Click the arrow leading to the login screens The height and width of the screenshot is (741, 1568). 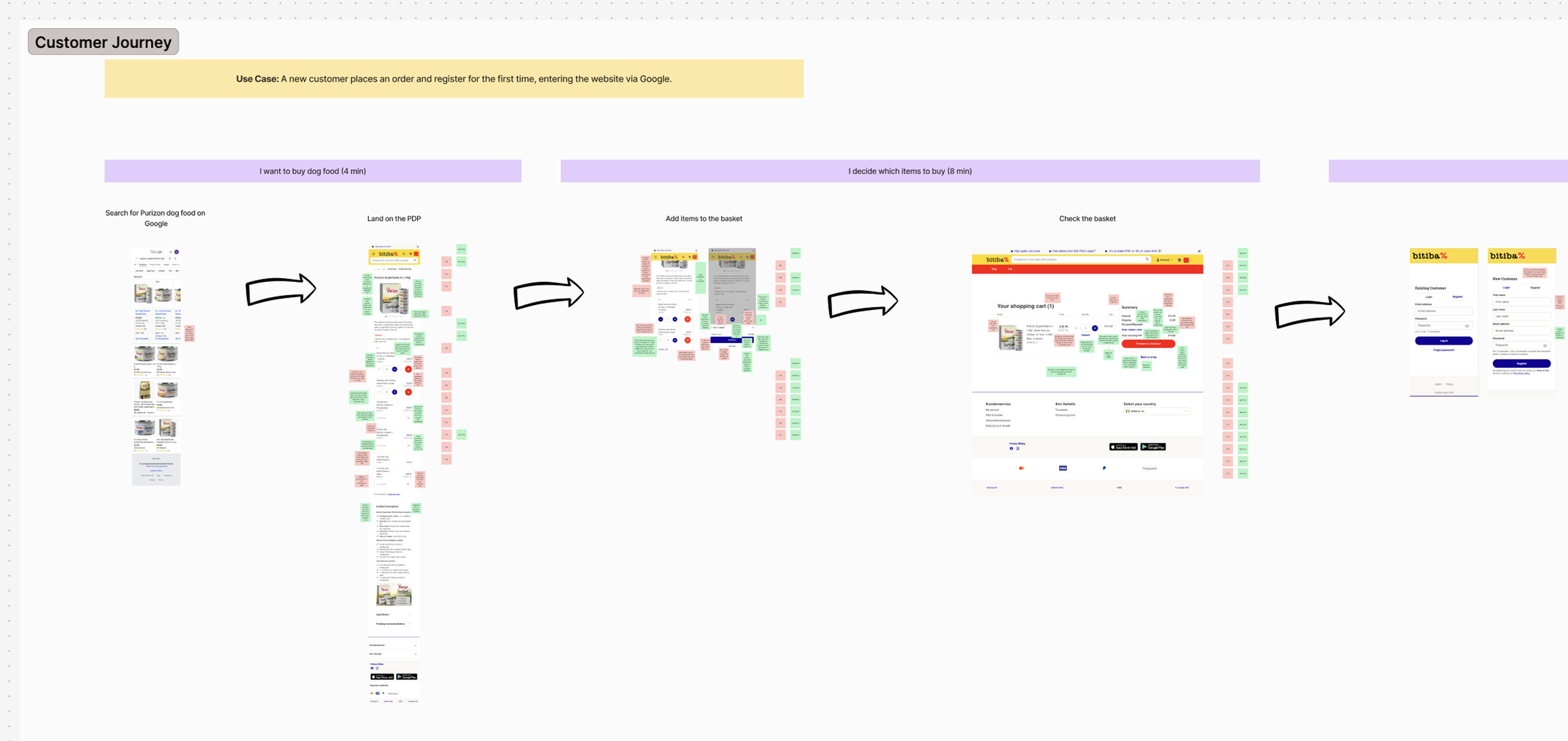1310,312
